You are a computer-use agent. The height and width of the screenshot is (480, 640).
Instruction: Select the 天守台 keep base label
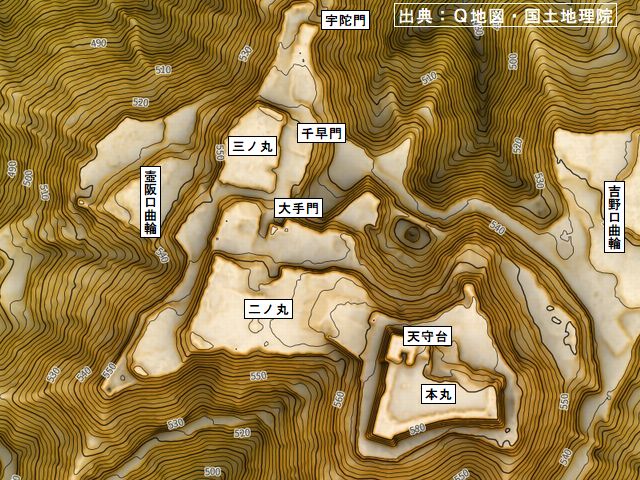coord(427,335)
